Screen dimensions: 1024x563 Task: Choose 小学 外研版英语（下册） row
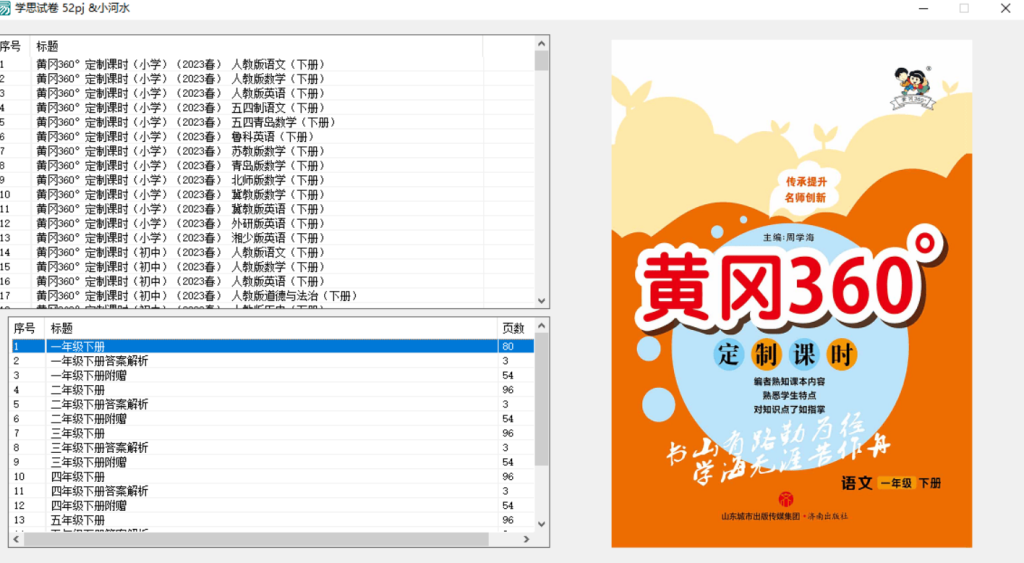(x=180, y=224)
